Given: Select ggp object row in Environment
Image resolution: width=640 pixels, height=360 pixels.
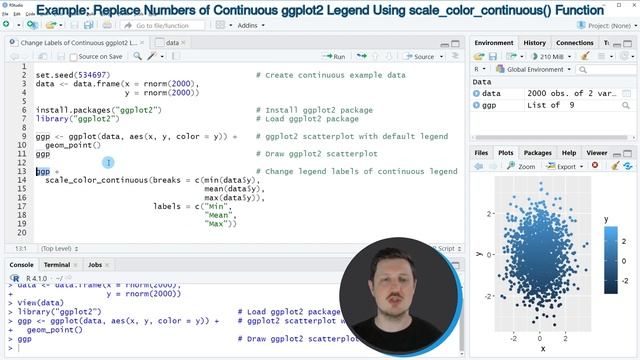Looking at the screenshot, I should (x=553, y=105).
